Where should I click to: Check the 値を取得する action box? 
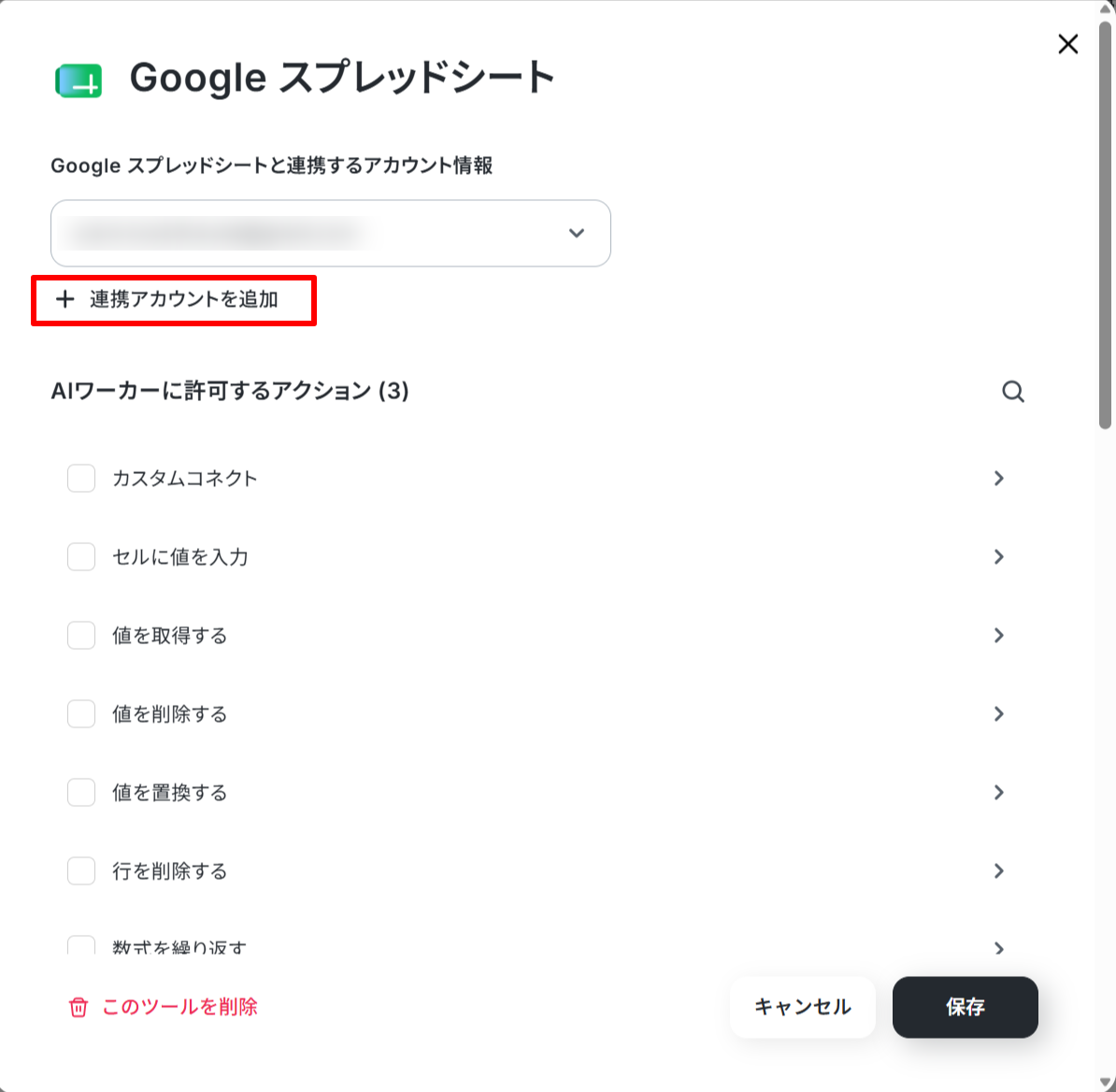click(x=81, y=635)
